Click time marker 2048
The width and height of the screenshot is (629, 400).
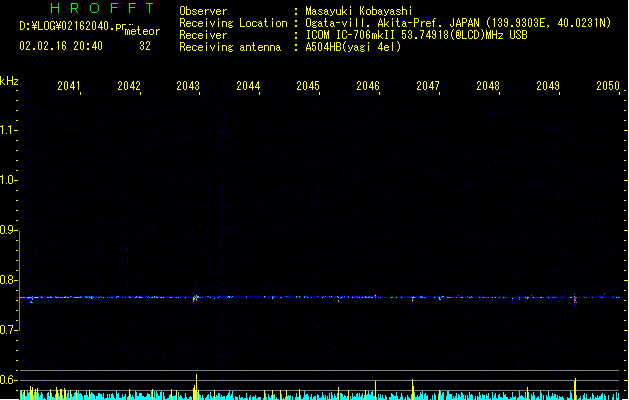click(488, 86)
